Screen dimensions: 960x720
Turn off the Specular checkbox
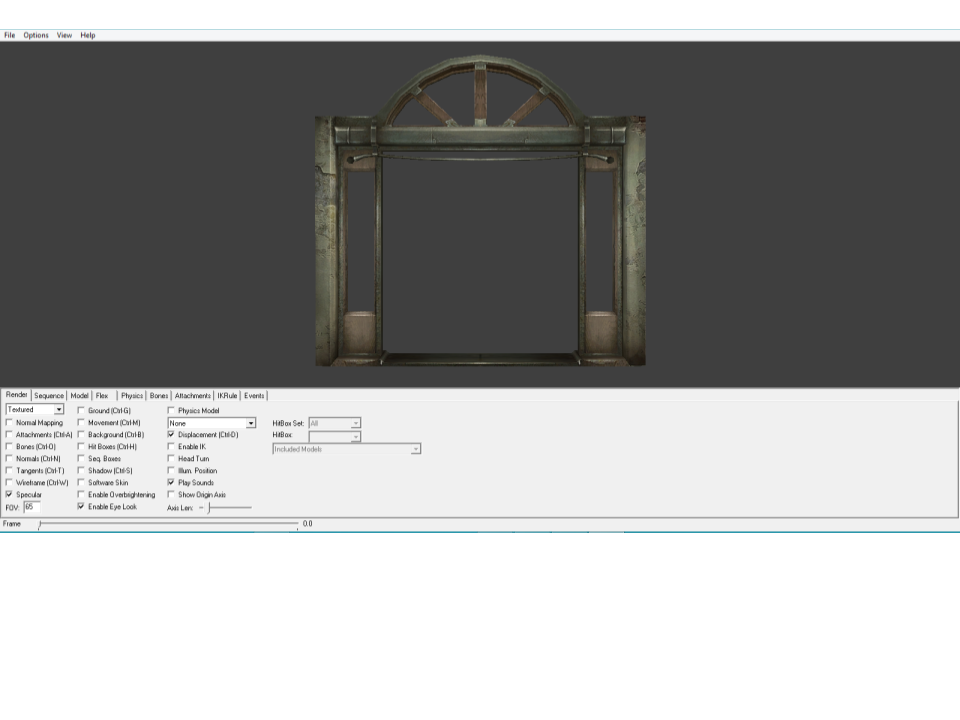click(10, 495)
